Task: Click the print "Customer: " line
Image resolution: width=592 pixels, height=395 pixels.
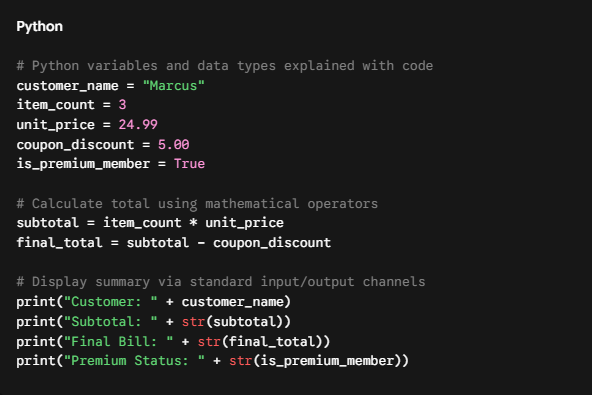Action: pyautogui.click(x=154, y=302)
